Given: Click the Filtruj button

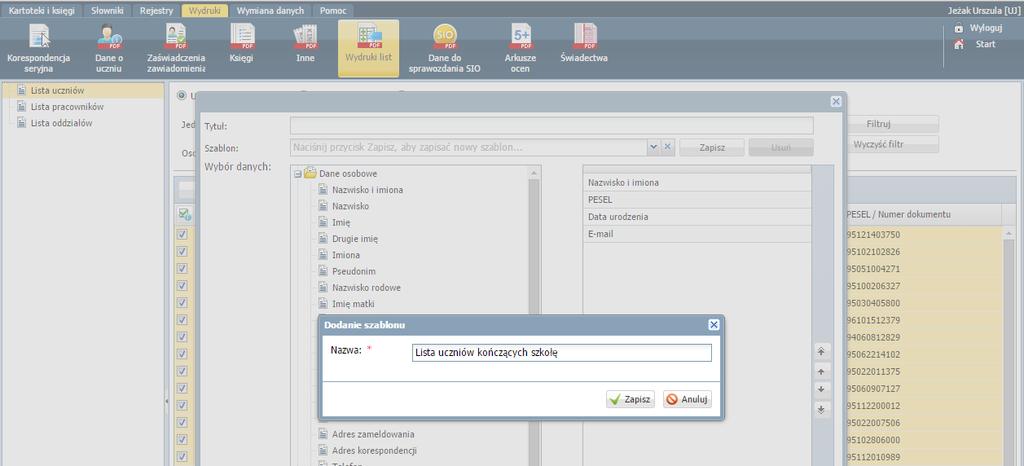Looking at the screenshot, I should (x=878, y=124).
